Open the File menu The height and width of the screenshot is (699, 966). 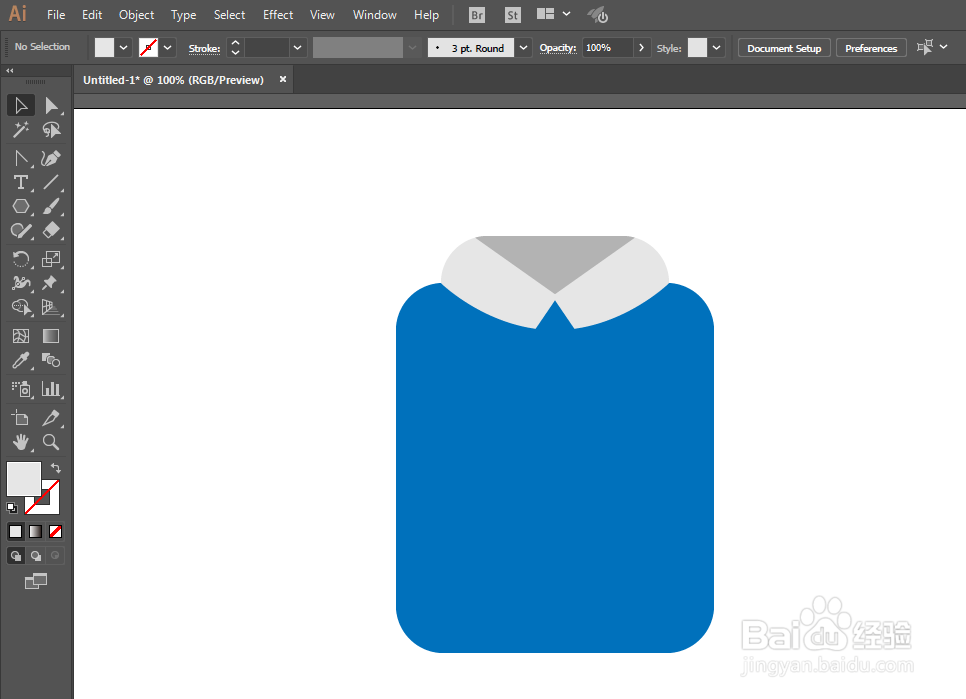[x=56, y=15]
